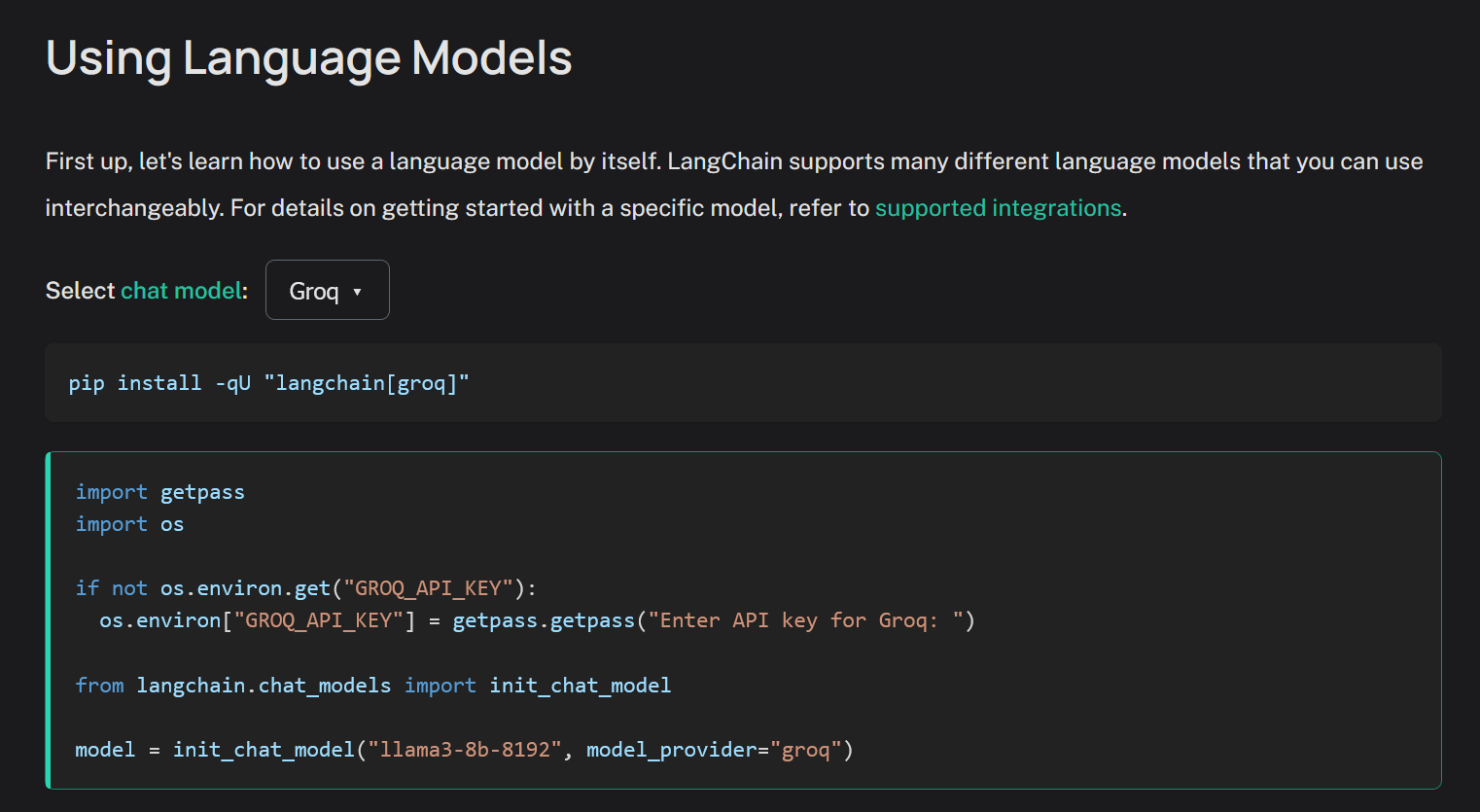The width and height of the screenshot is (1480, 812).
Task: Open the Groq chat model dropdown
Action: 327,290
